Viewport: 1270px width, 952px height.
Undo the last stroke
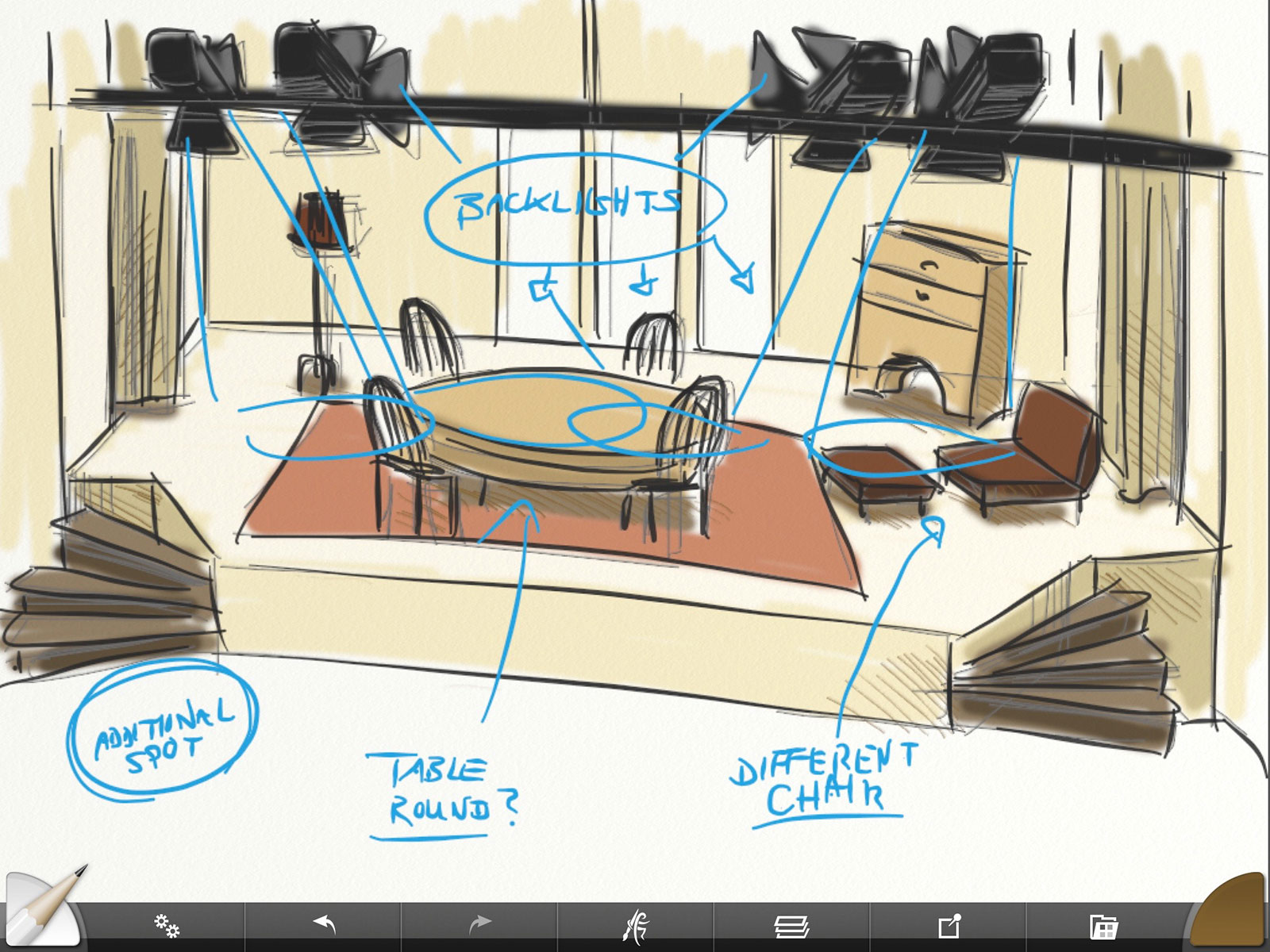[325, 924]
